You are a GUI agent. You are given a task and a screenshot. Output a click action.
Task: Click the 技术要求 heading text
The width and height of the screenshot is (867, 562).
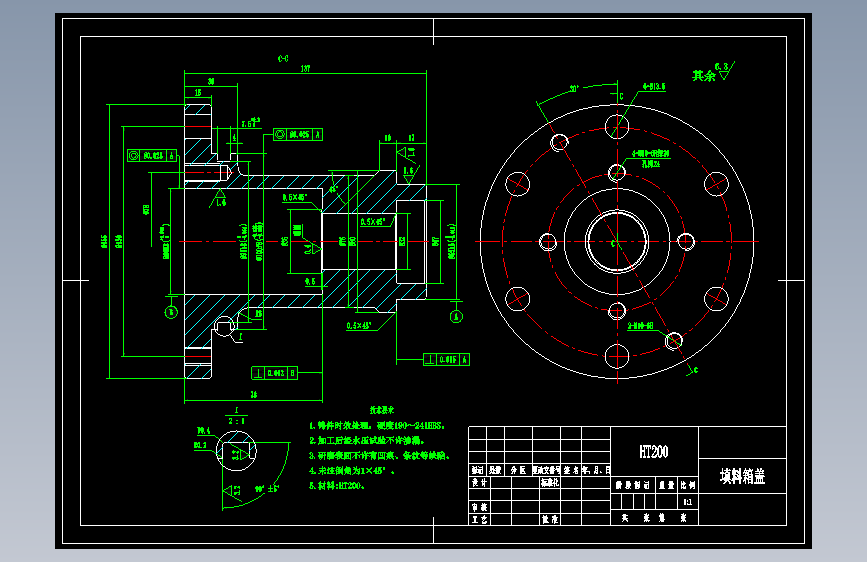(x=382, y=410)
